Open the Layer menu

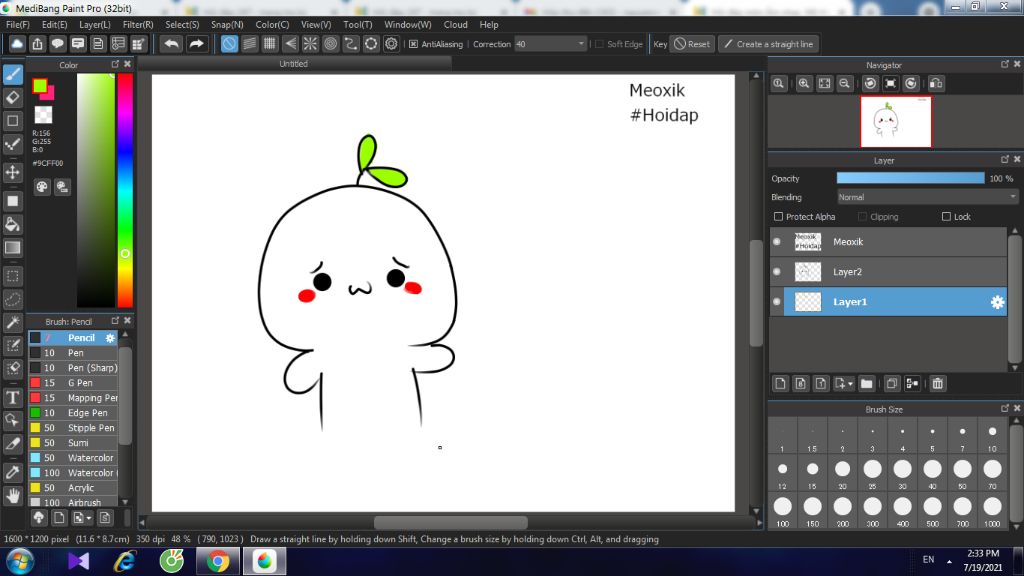coord(95,25)
